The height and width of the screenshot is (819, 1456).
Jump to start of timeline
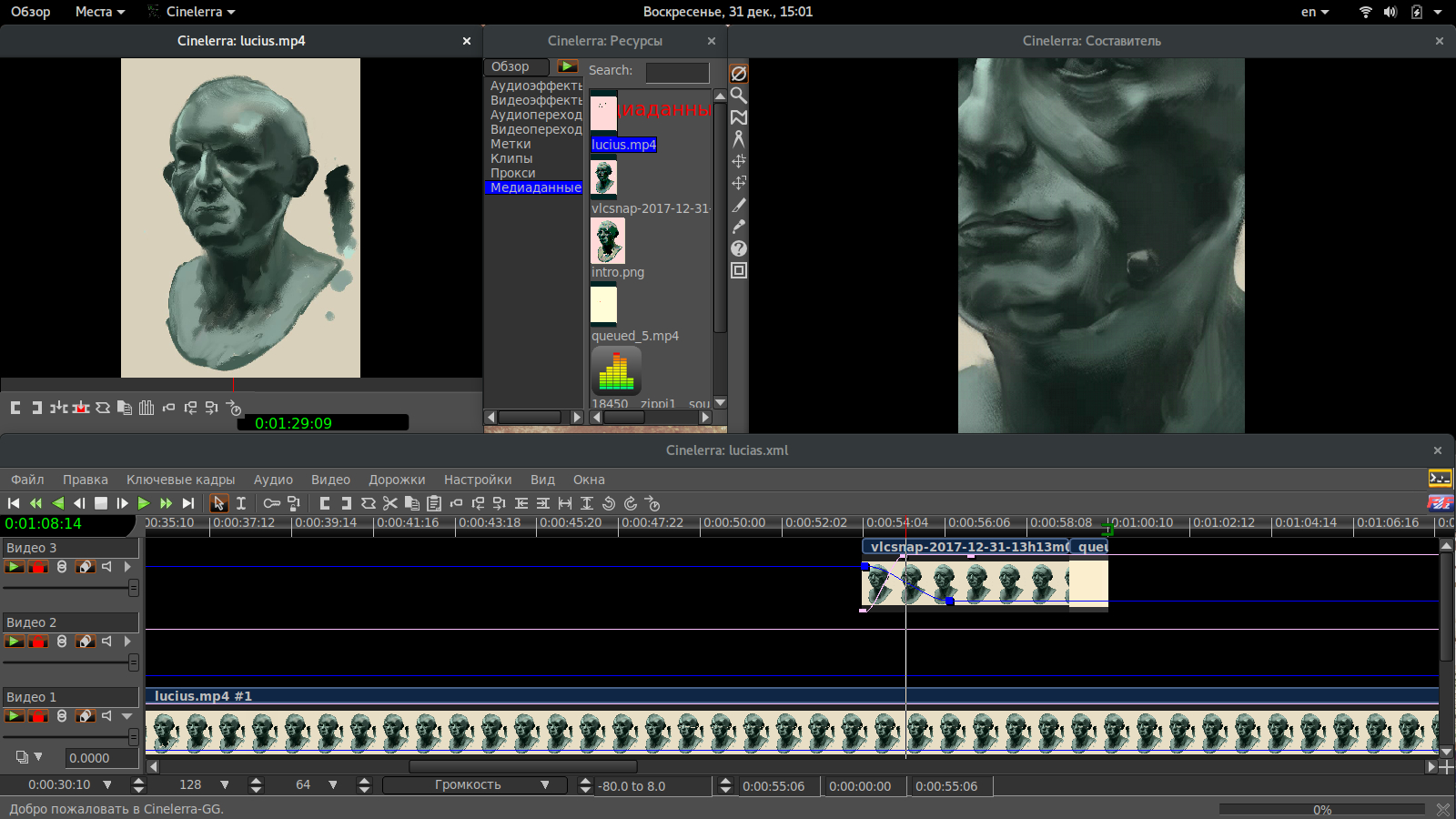click(x=14, y=503)
